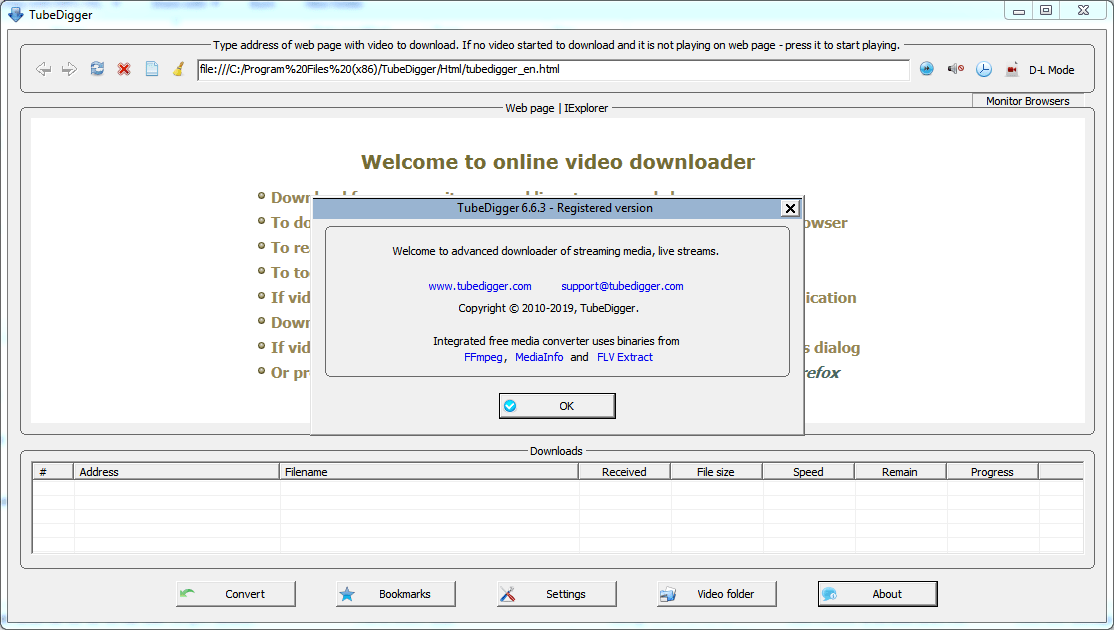Viewport: 1114px width, 630px height.
Task: Minimize the TubeDigger window
Action: point(1019,10)
